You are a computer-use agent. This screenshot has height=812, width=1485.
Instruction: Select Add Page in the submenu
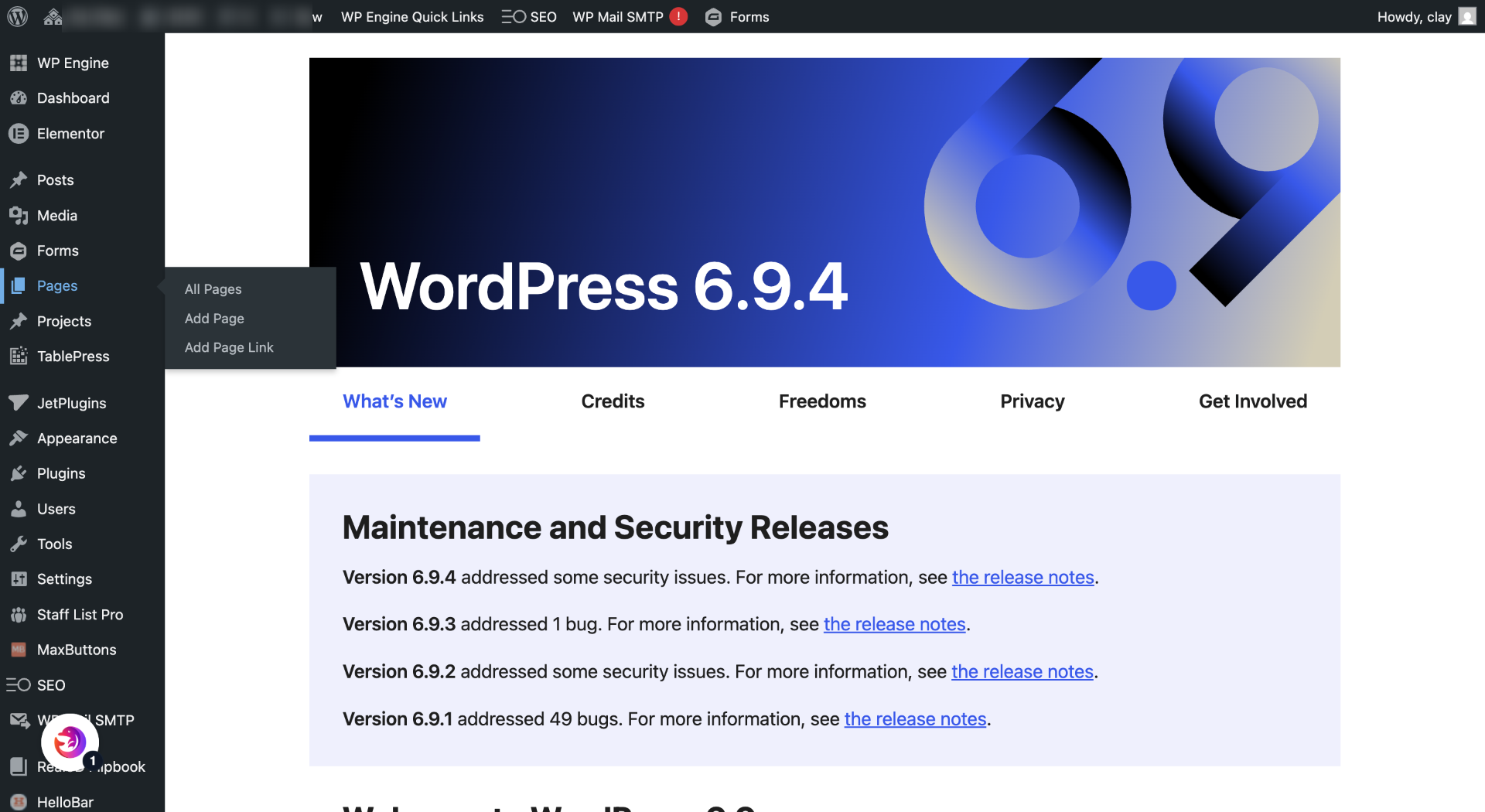coord(214,319)
